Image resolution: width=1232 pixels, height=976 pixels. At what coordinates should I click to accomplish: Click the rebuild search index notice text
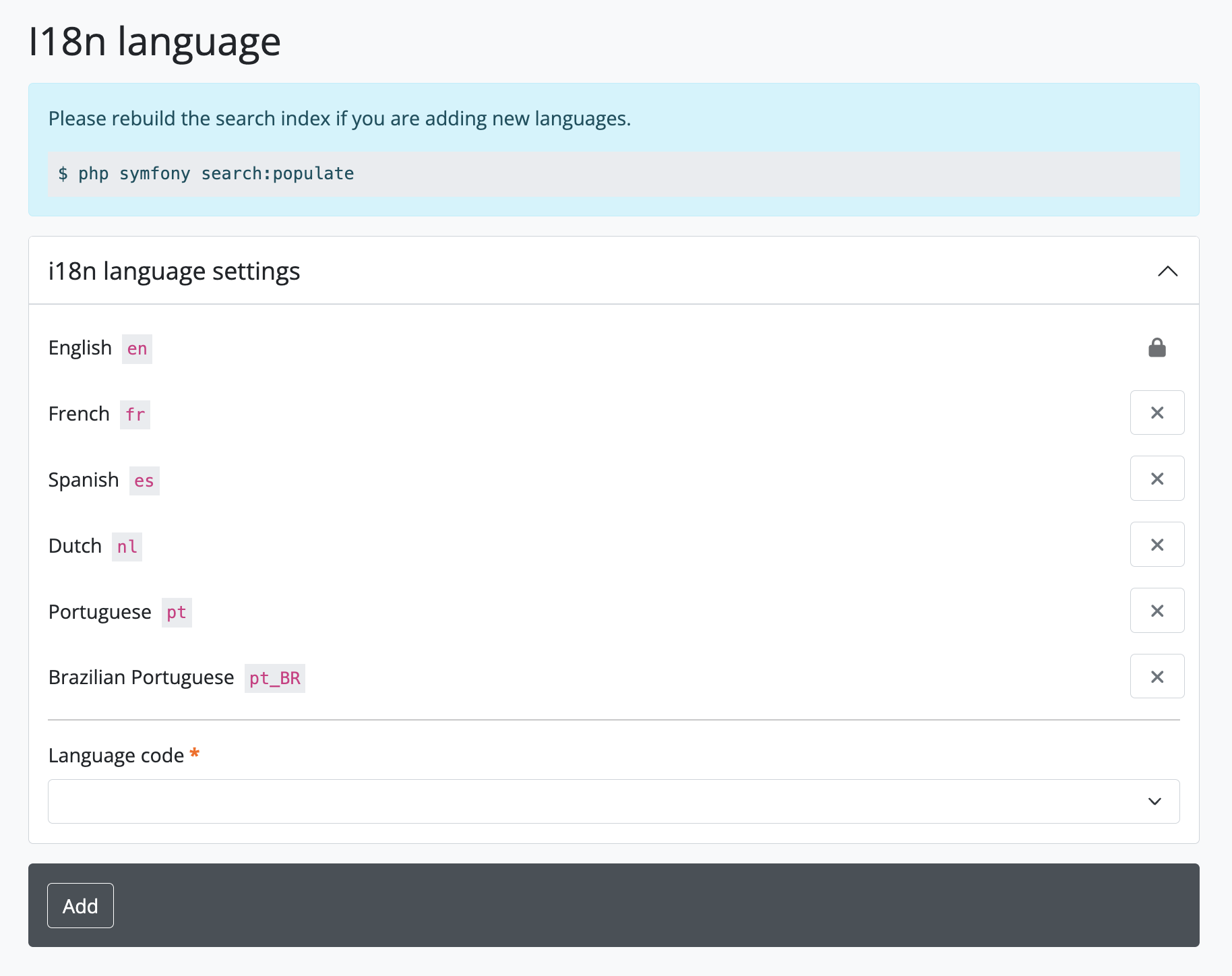340,119
